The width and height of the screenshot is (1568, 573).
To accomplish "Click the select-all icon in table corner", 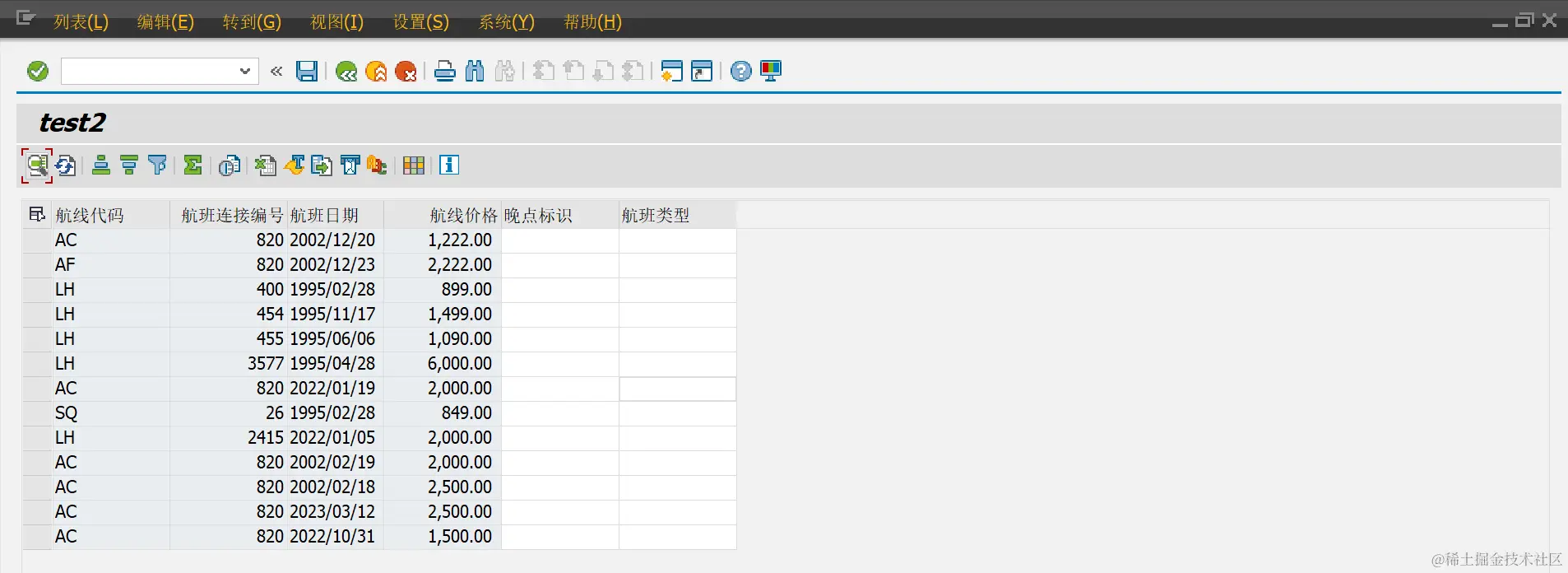I will pyautogui.click(x=37, y=215).
